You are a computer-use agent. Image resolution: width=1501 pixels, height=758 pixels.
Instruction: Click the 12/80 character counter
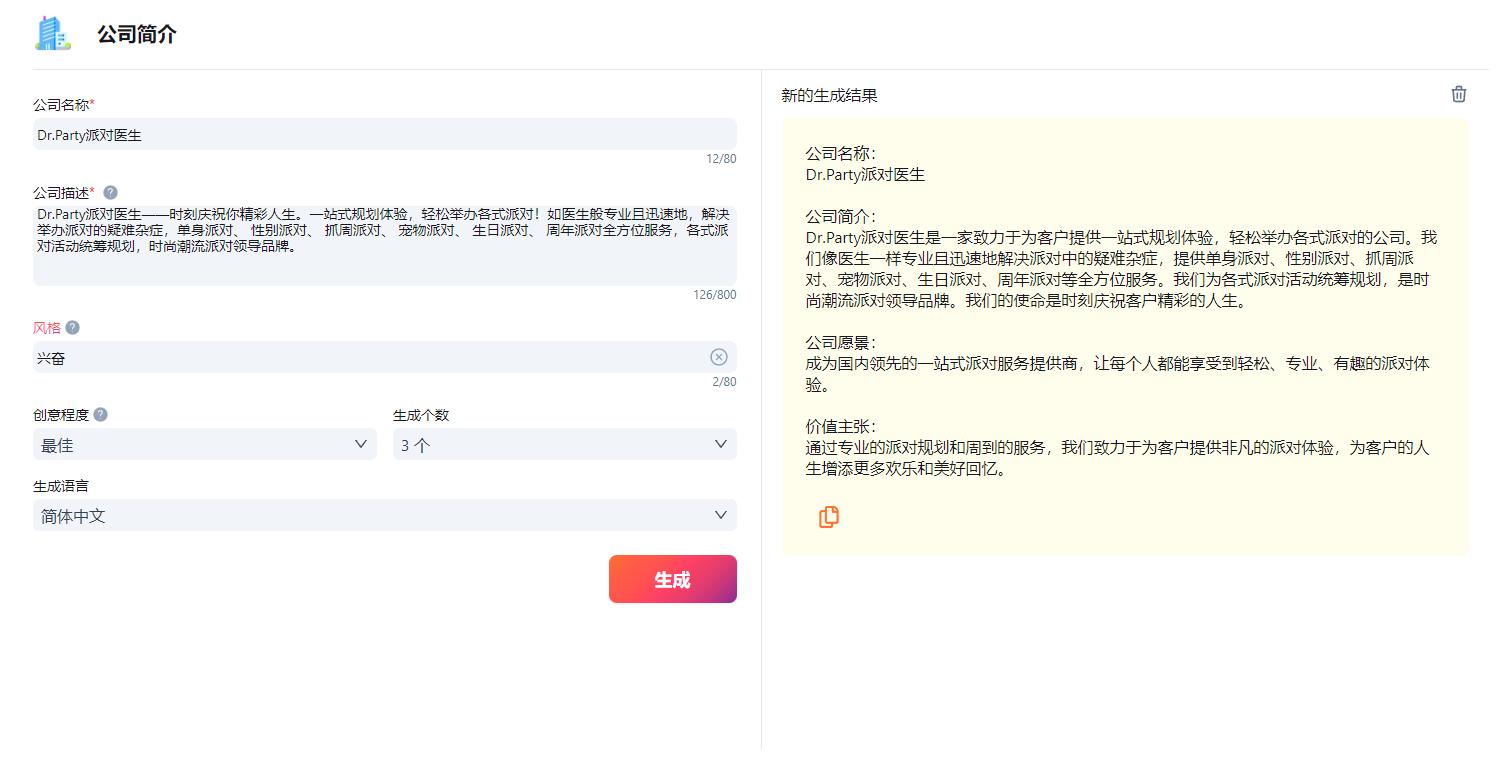pyautogui.click(x=721, y=159)
